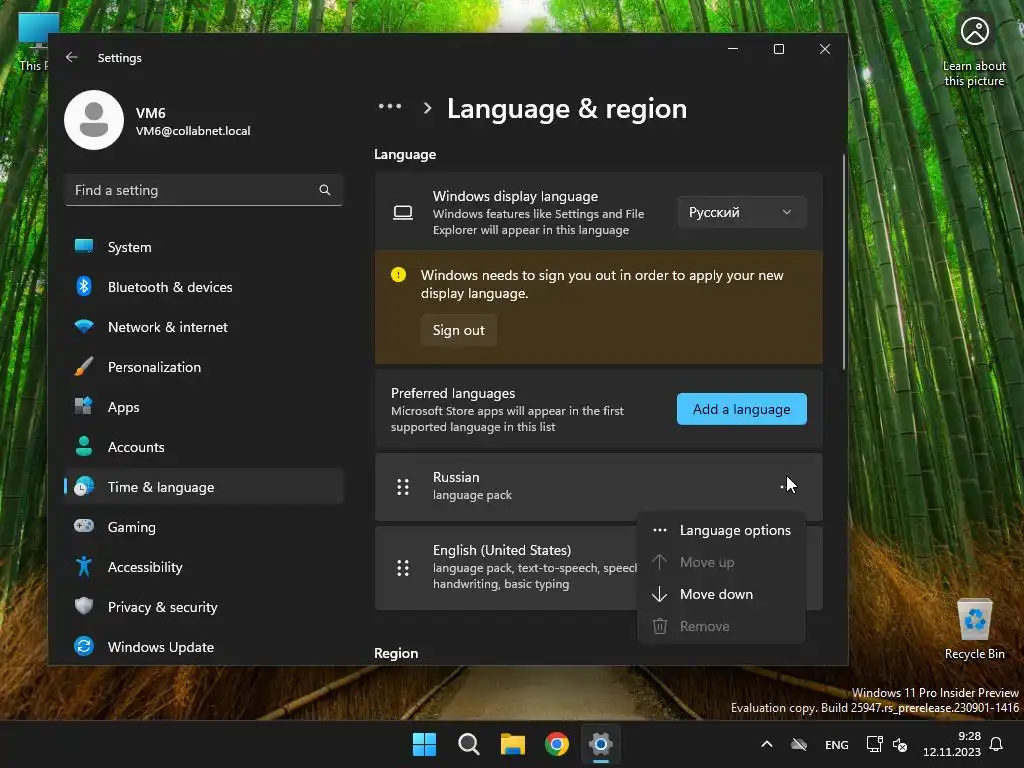Choose Language options from context menu

722,530
